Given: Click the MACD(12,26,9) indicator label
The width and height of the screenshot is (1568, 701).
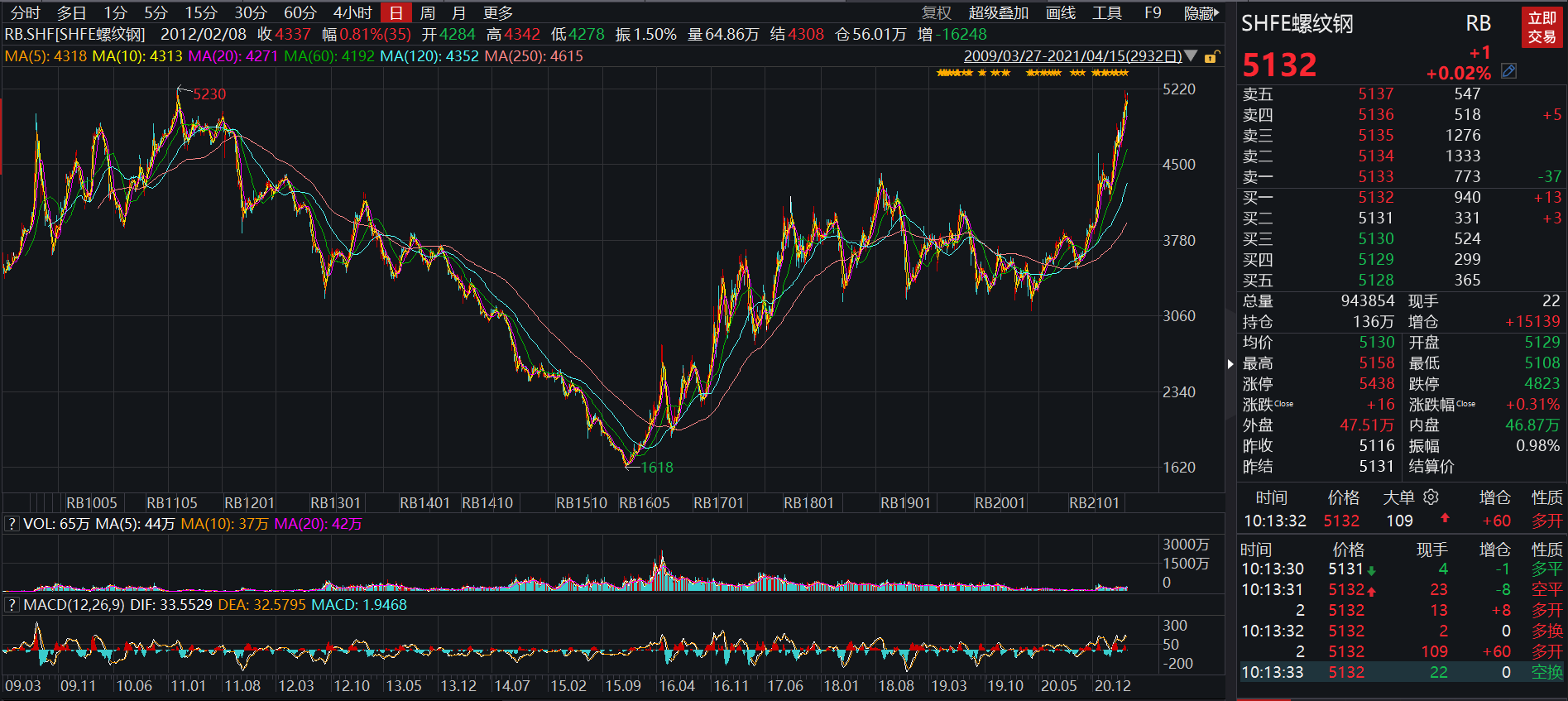Looking at the screenshot, I should (x=74, y=605).
